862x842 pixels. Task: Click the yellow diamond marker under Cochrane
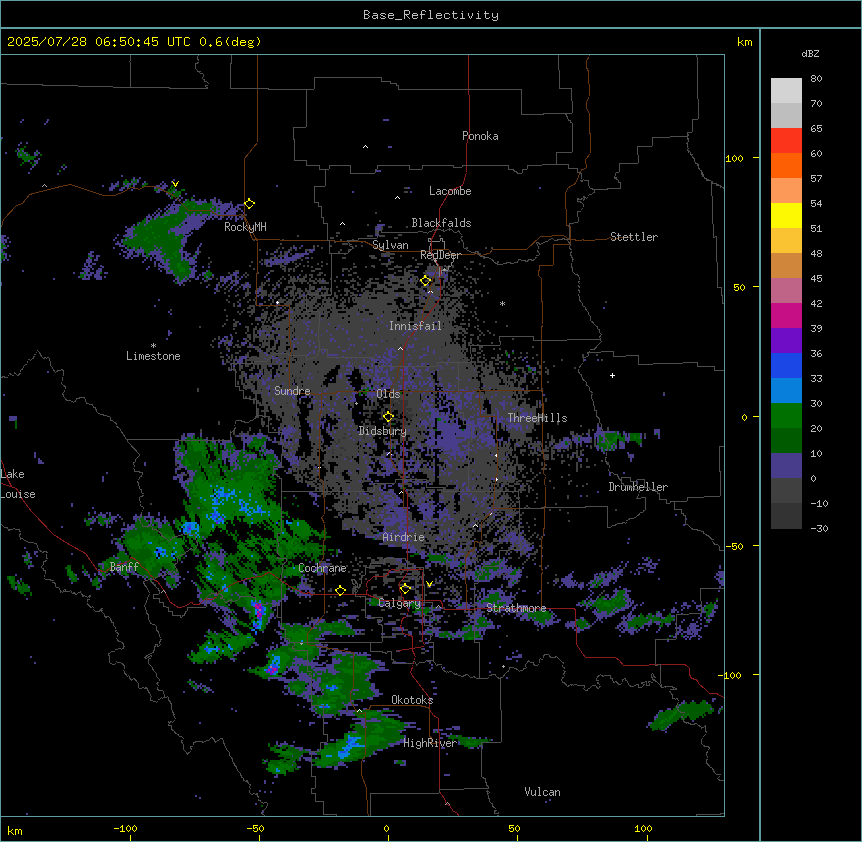pos(340,591)
